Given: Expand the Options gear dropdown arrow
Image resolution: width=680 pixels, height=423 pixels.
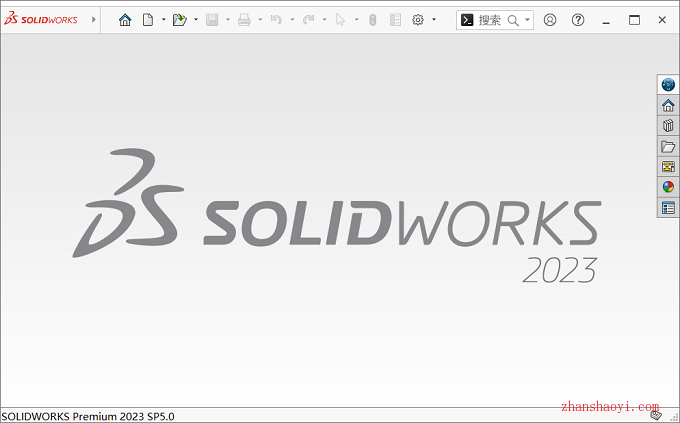Looking at the screenshot, I should [434, 20].
